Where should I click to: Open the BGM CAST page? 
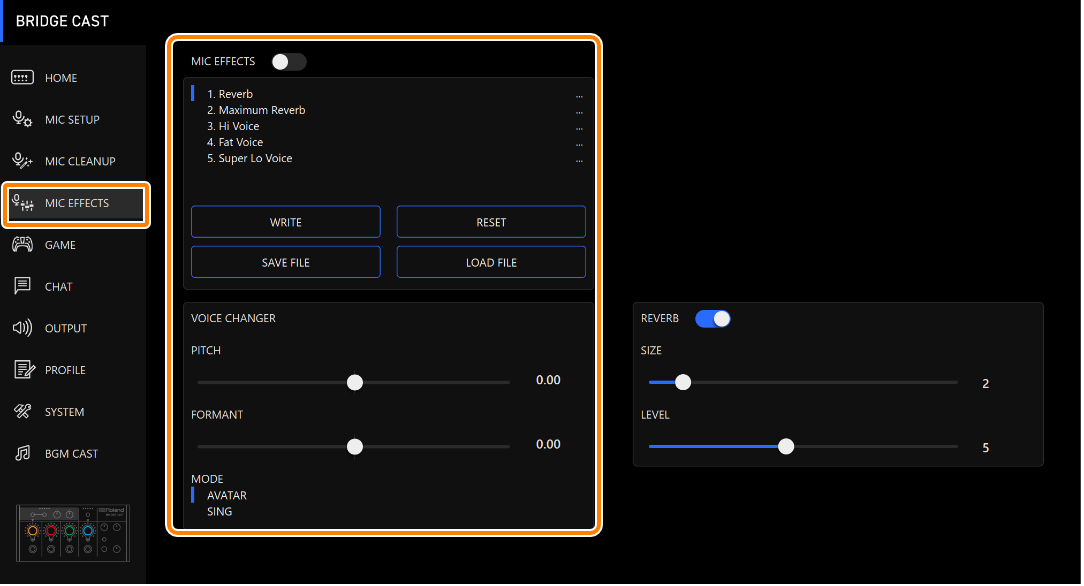(x=74, y=453)
